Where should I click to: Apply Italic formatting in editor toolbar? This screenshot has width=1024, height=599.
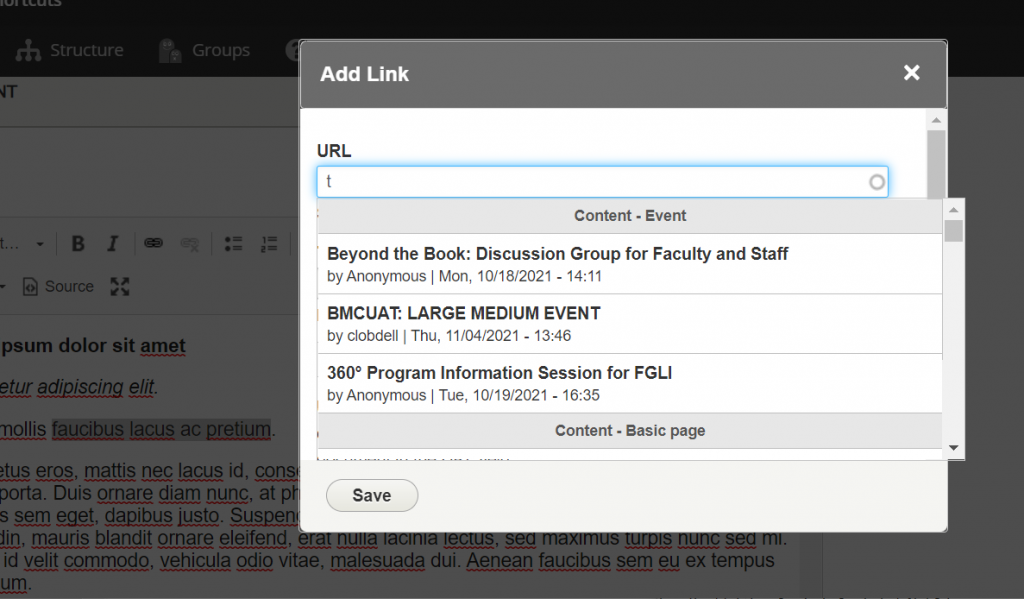coord(112,244)
